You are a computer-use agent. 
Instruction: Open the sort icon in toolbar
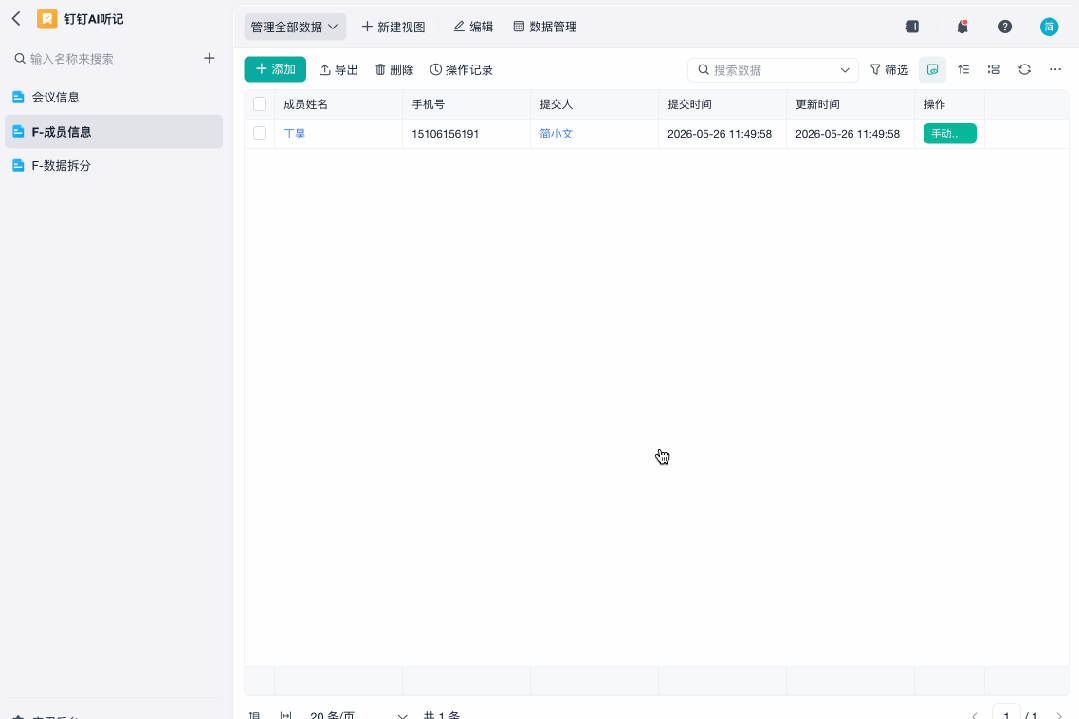pyautogui.click(x=963, y=69)
